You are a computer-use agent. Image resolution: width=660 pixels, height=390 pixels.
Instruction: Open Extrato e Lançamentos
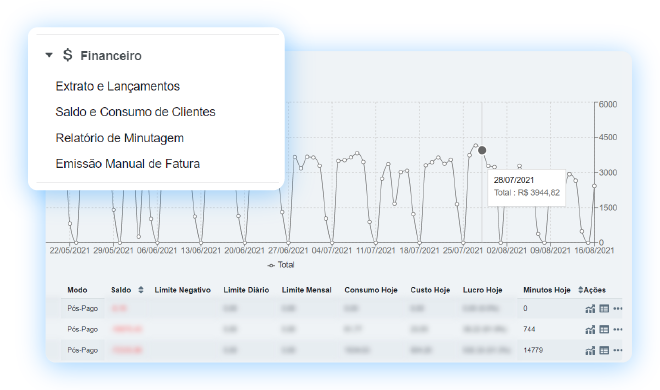coord(117,86)
